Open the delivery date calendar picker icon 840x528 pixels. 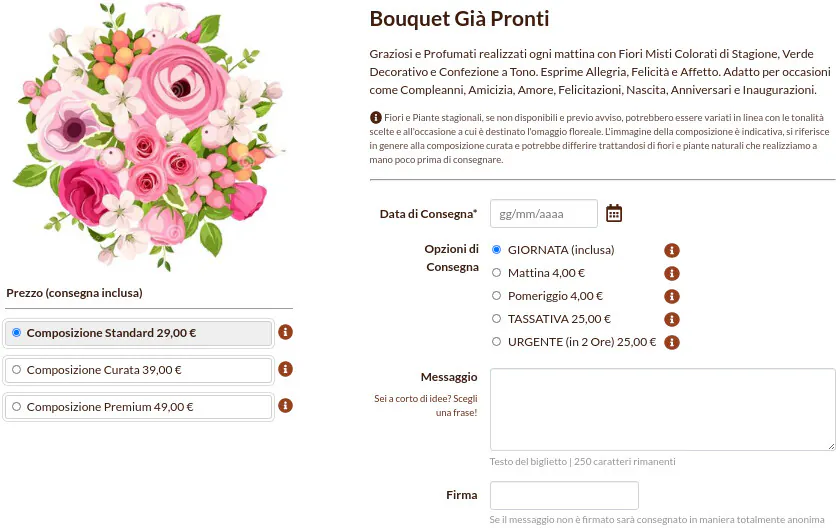coord(614,213)
